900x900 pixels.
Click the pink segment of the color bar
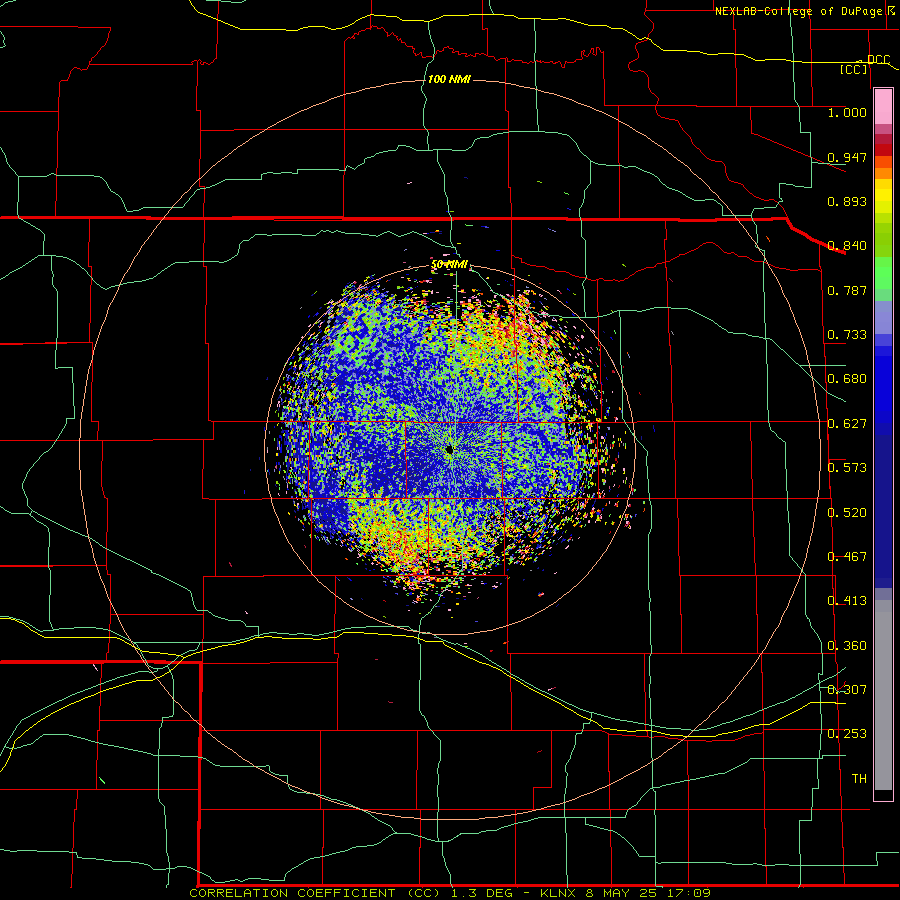tap(883, 107)
